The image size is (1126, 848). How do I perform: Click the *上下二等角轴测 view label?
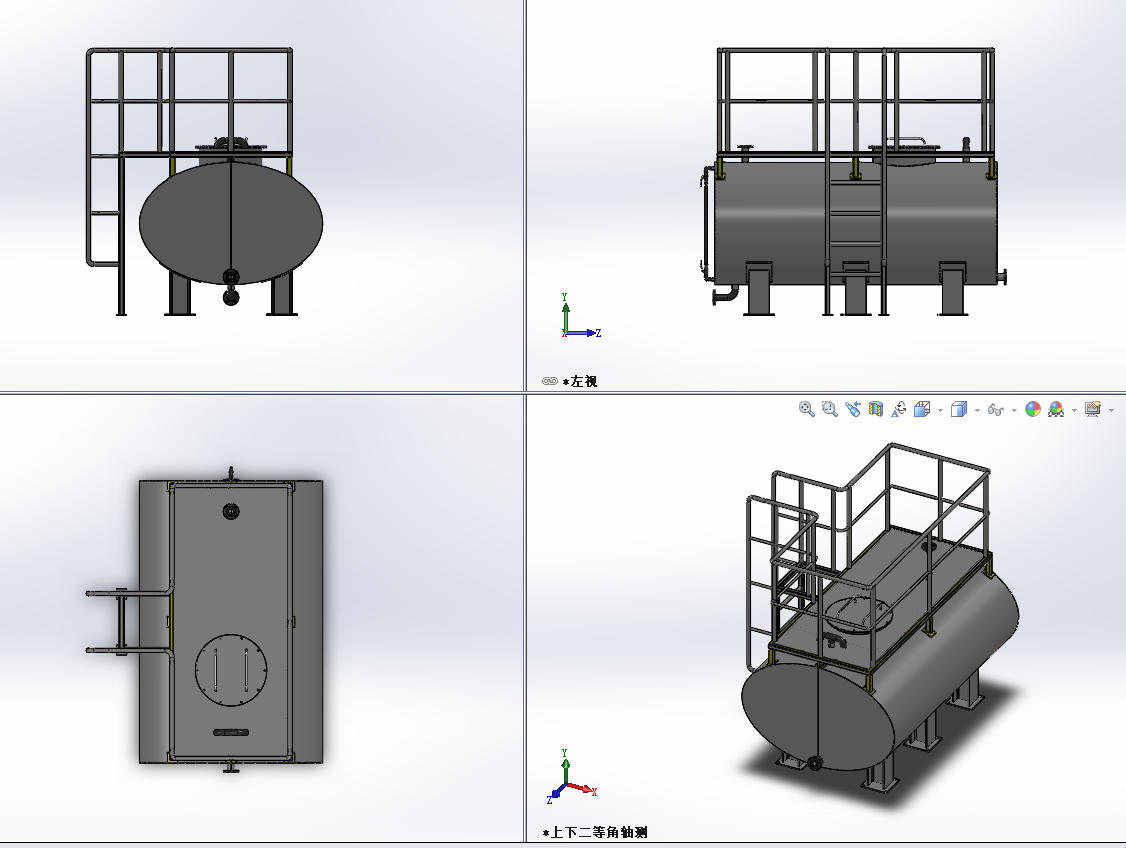pos(595,832)
